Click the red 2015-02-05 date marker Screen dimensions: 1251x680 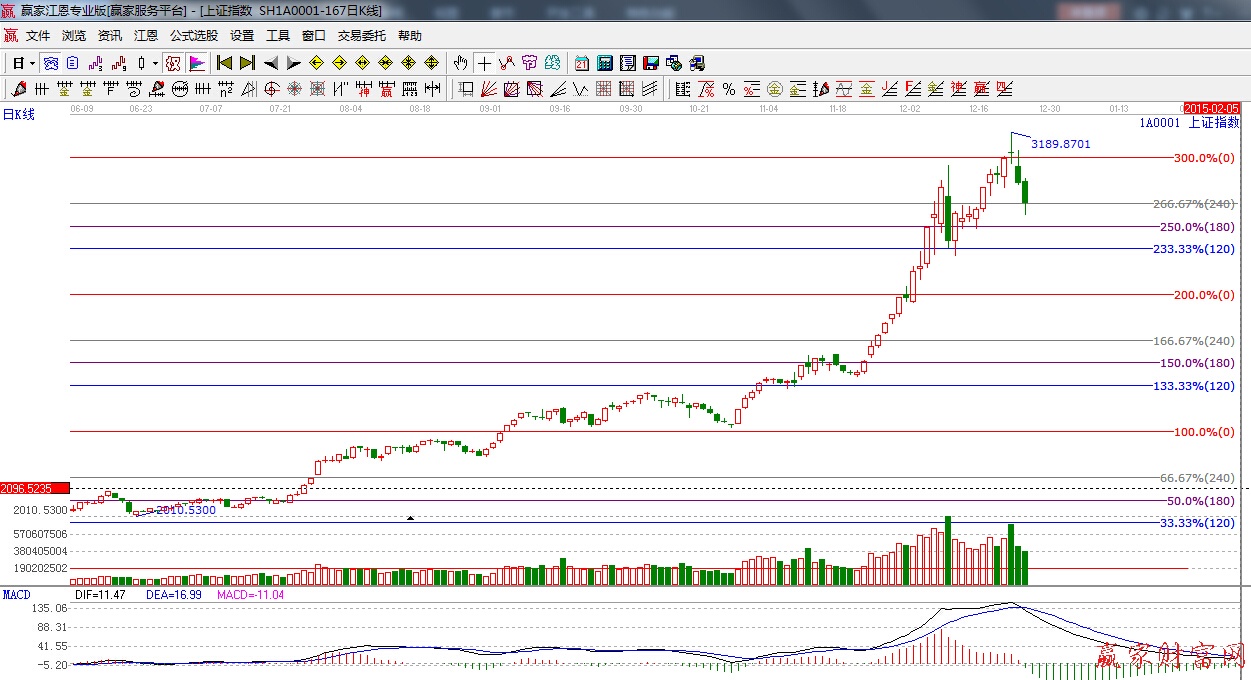tap(1211, 108)
